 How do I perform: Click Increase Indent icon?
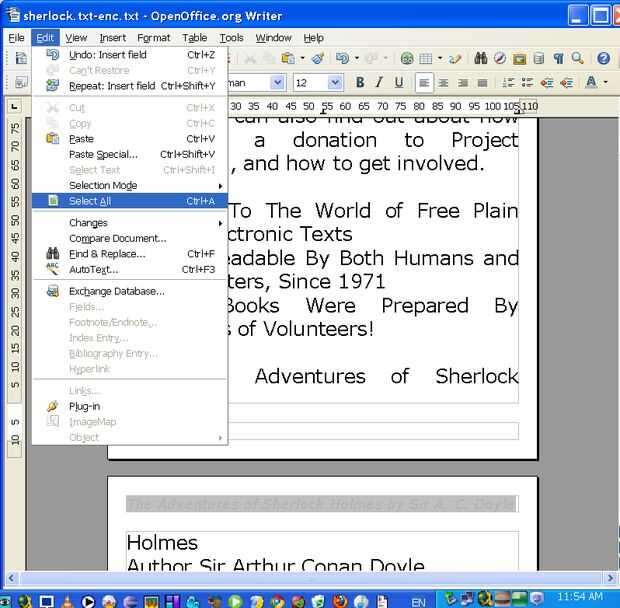click(566, 83)
